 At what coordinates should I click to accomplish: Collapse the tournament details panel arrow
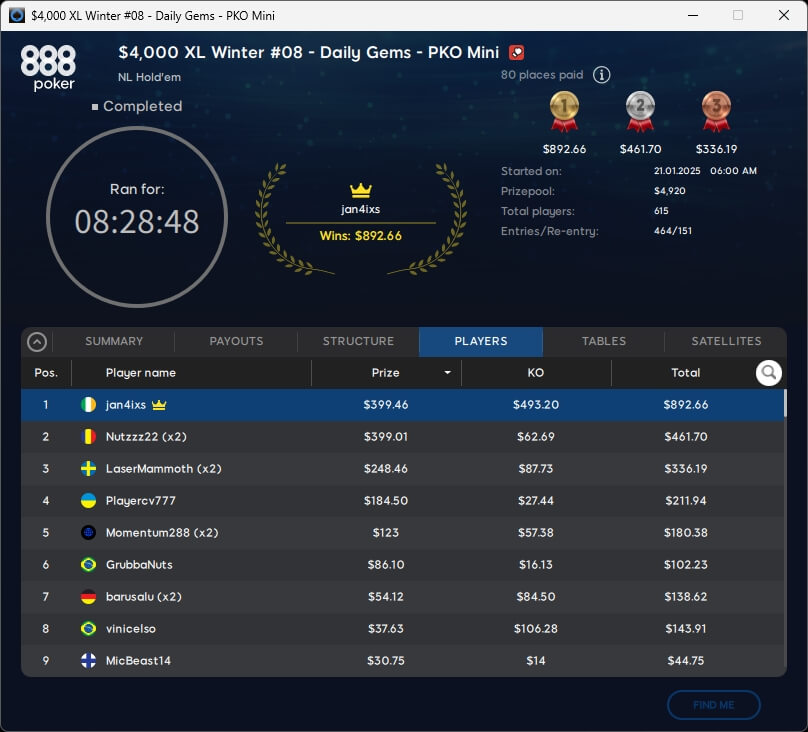tap(37, 342)
